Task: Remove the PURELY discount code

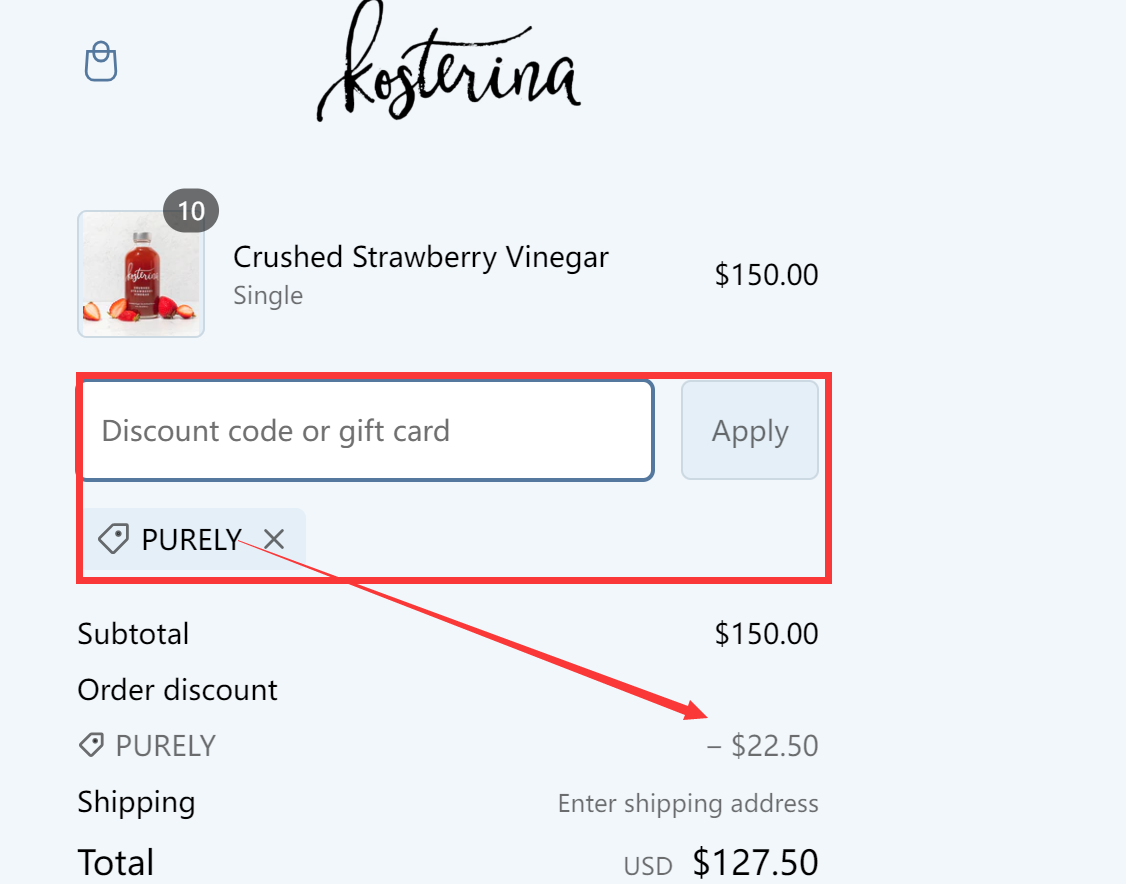Action: (x=273, y=539)
